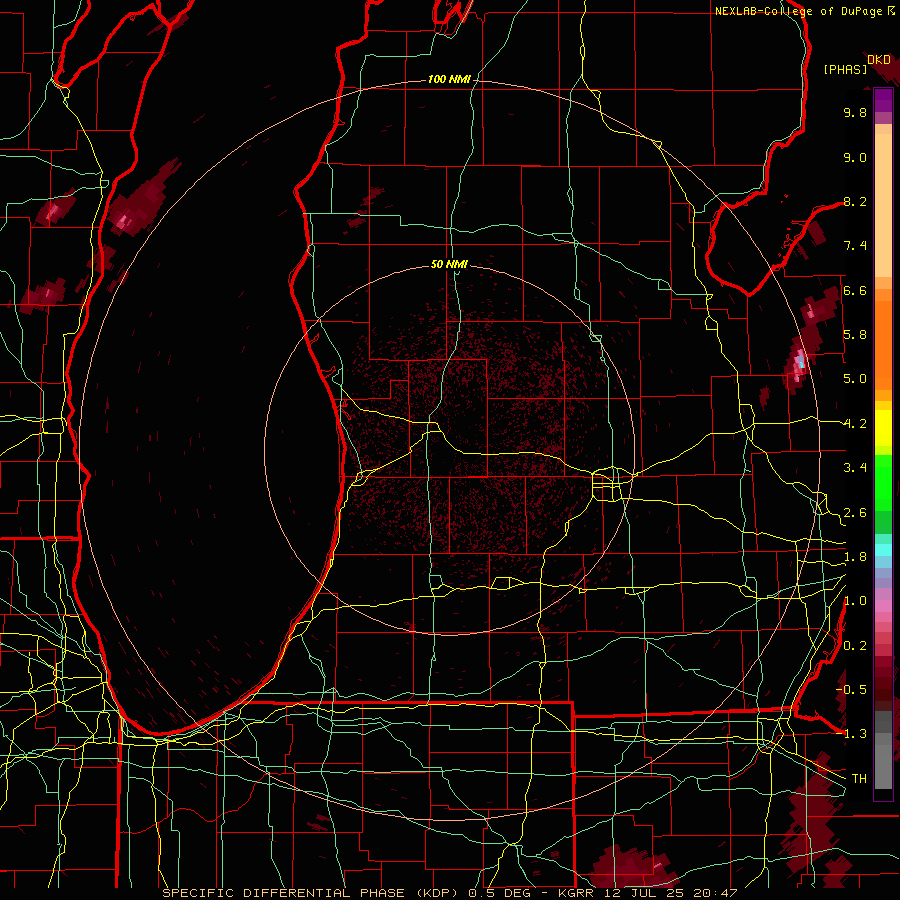Viewport: 900px width, 900px height.
Task: Click the 50 NMI range ring label
Action: click(x=449, y=264)
